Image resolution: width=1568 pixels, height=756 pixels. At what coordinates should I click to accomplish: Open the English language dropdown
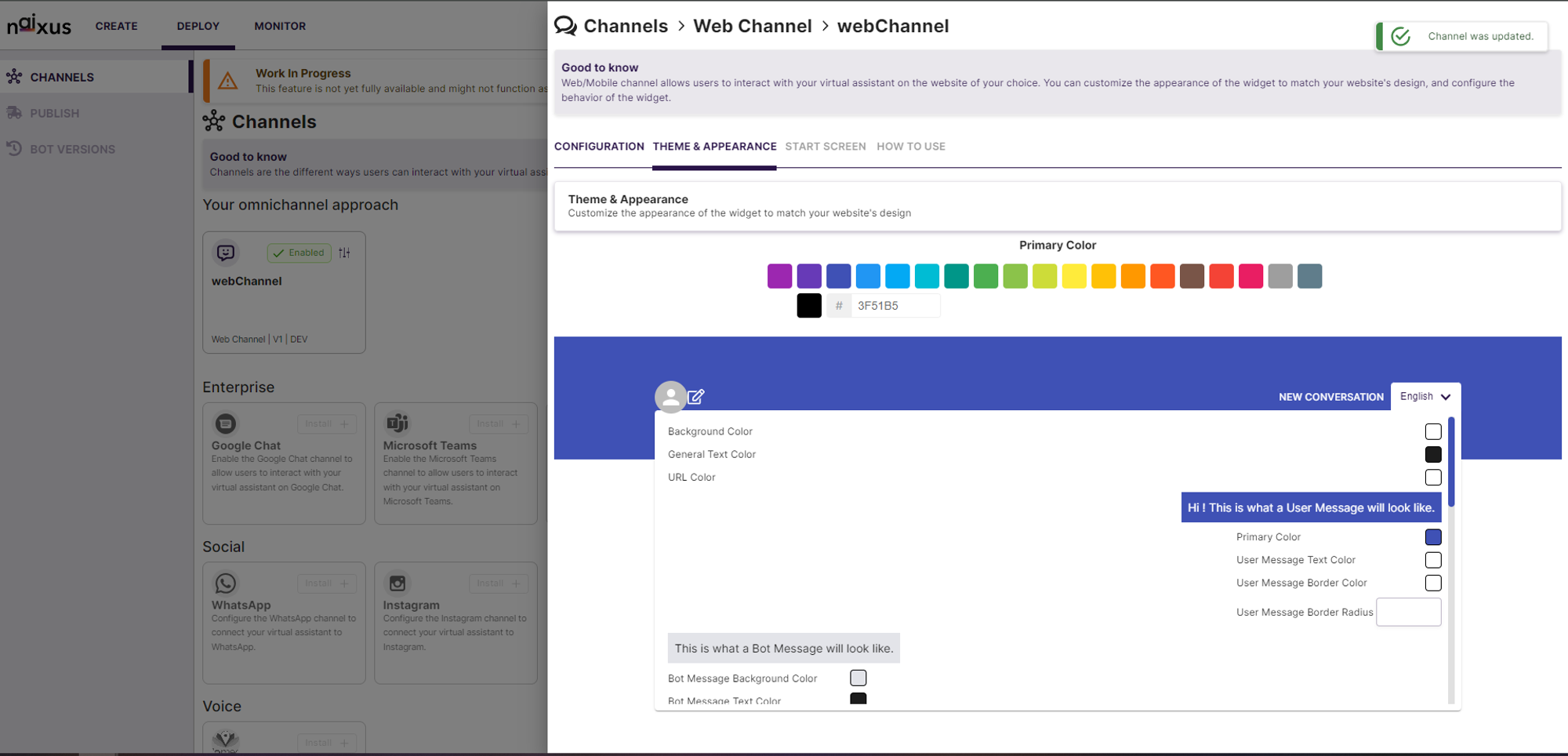(x=1425, y=397)
